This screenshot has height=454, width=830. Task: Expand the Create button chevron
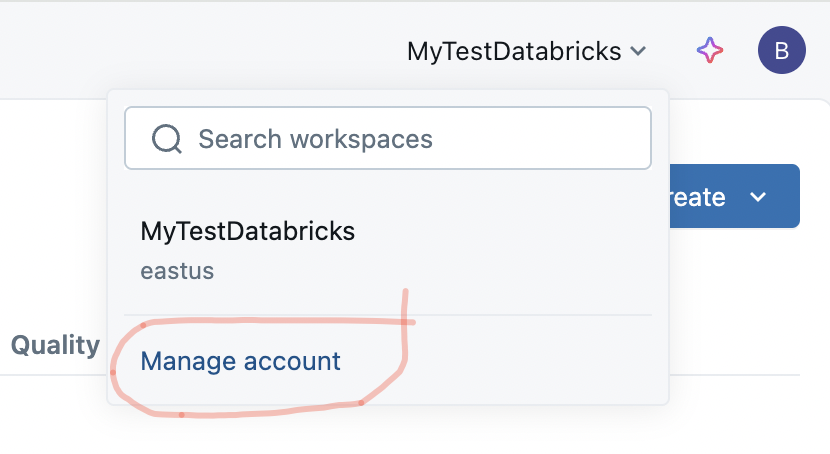(x=758, y=197)
